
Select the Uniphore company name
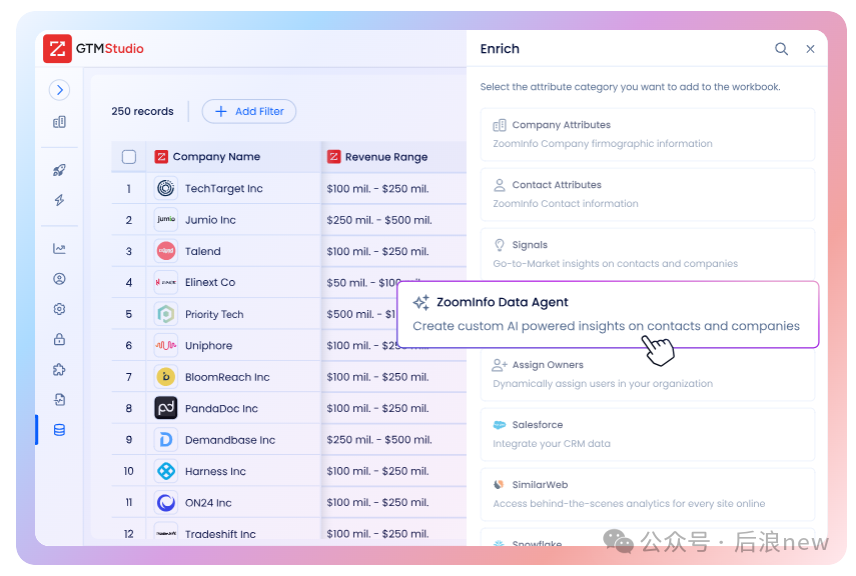(209, 346)
